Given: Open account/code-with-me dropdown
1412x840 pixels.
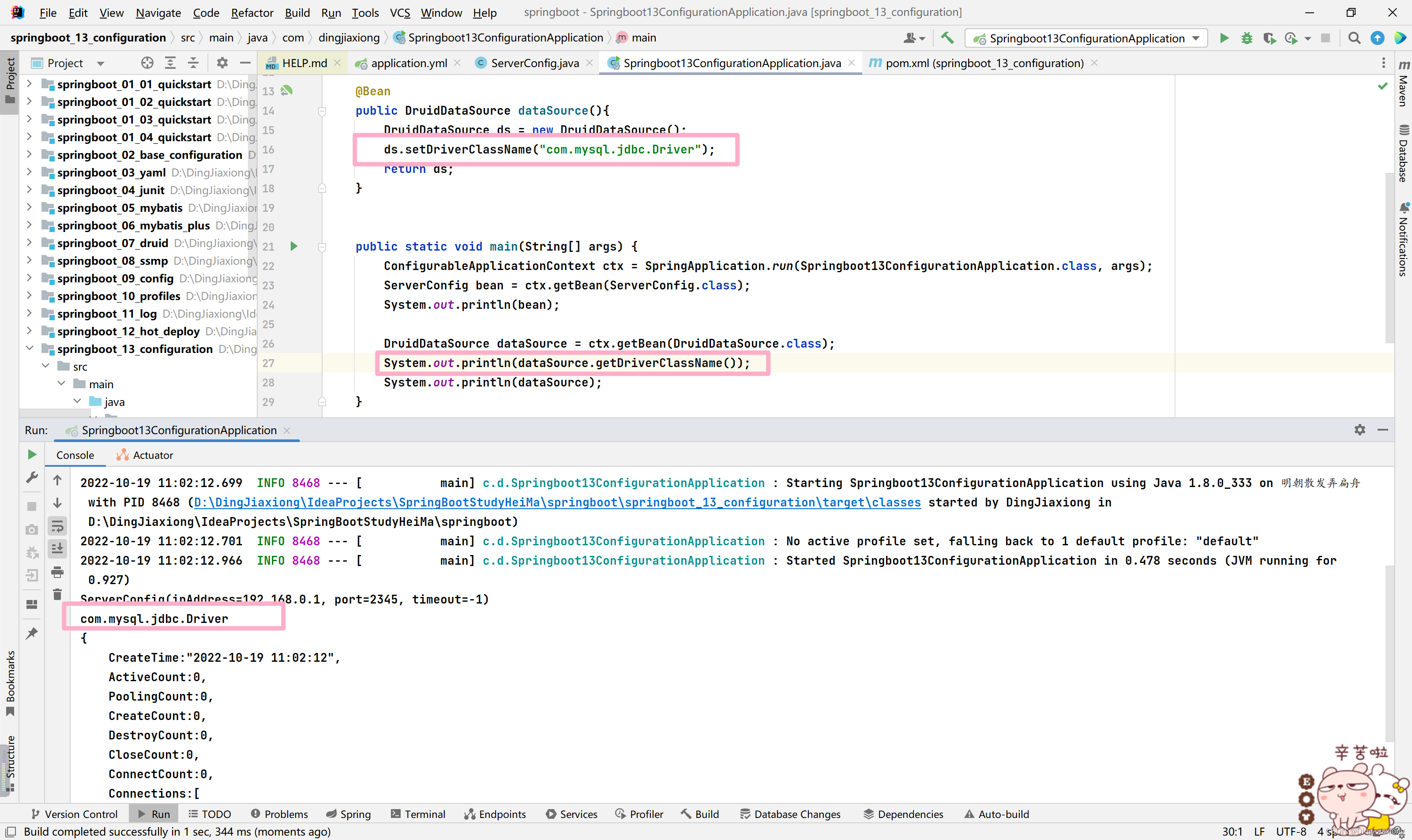Looking at the screenshot, I should [914, 38].
